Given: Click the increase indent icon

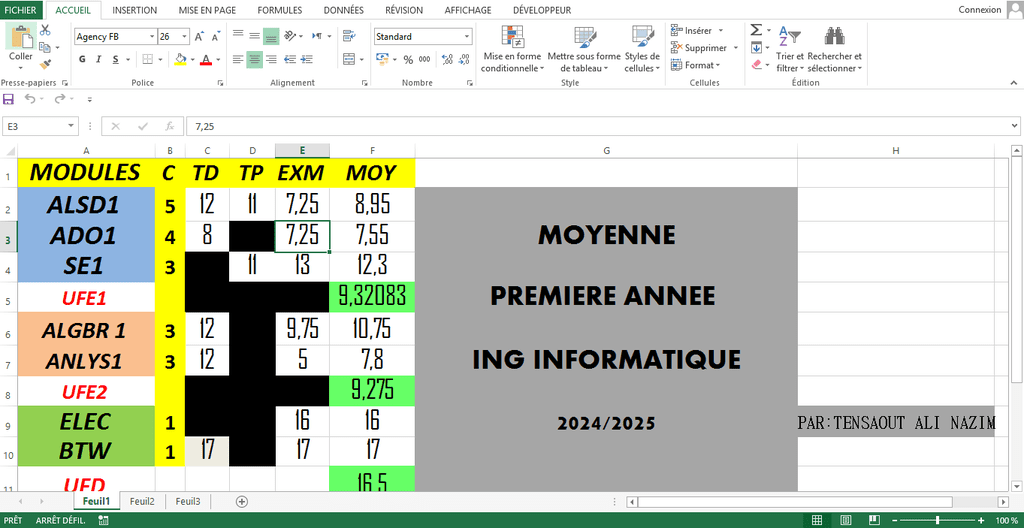Looking at the screenshot, I should [x=306, y=59].
